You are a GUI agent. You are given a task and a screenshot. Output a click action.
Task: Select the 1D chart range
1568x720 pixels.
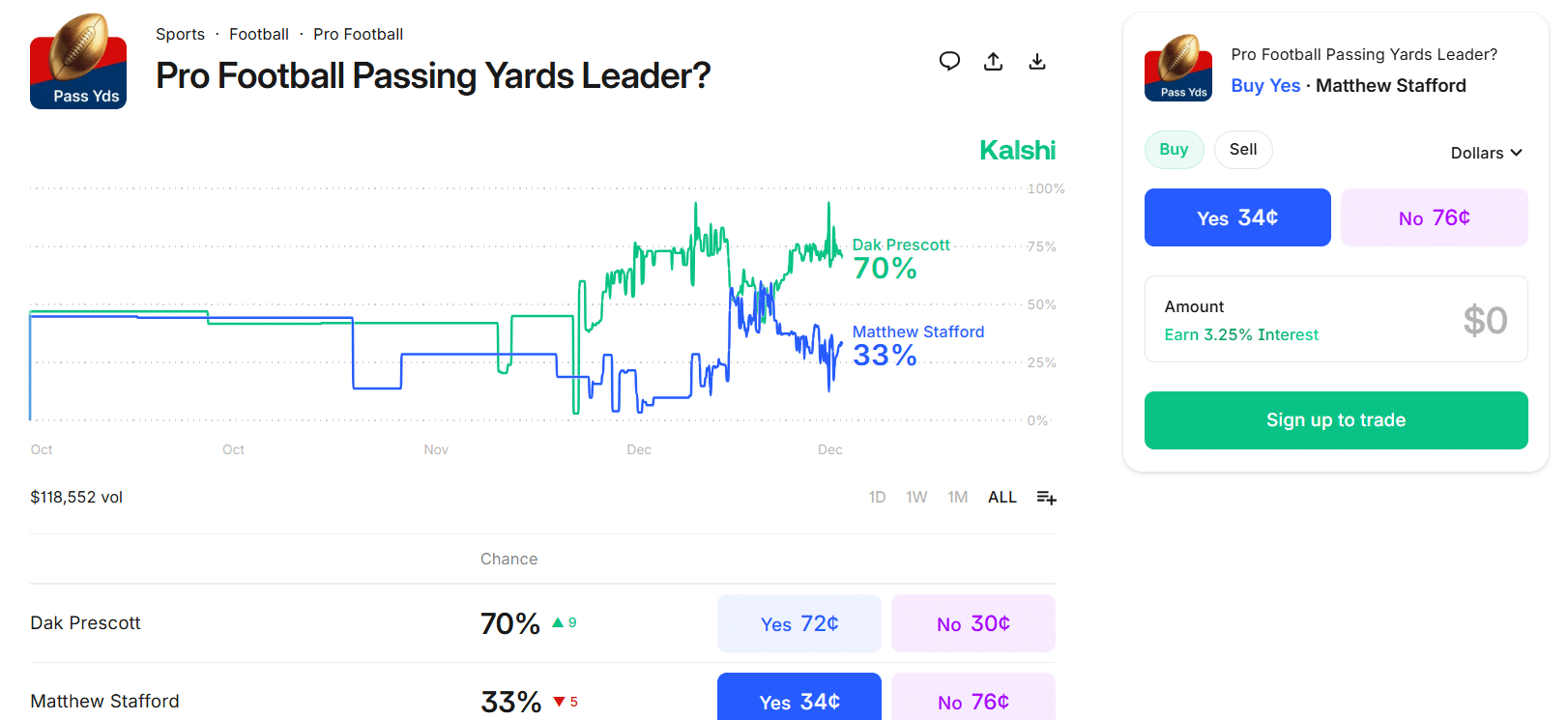pyautogui.click(x=877, y=498)
